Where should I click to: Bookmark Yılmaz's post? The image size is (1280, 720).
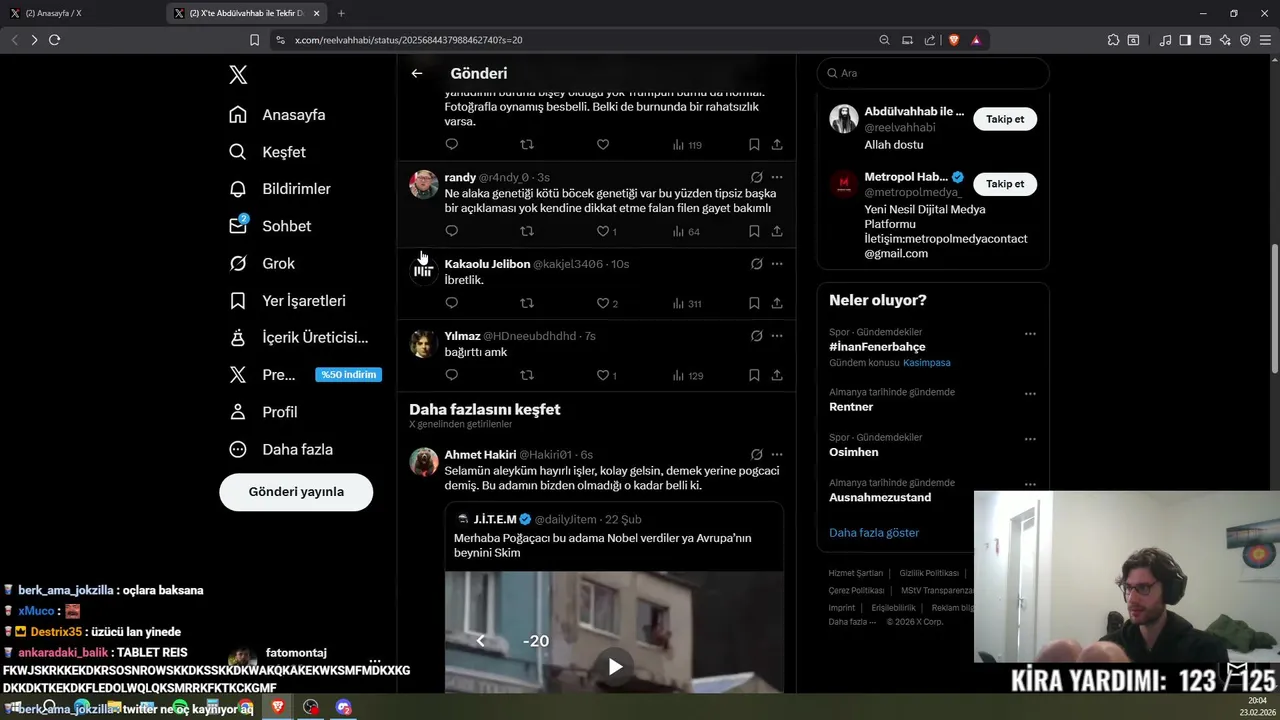(x=754, y=375)
